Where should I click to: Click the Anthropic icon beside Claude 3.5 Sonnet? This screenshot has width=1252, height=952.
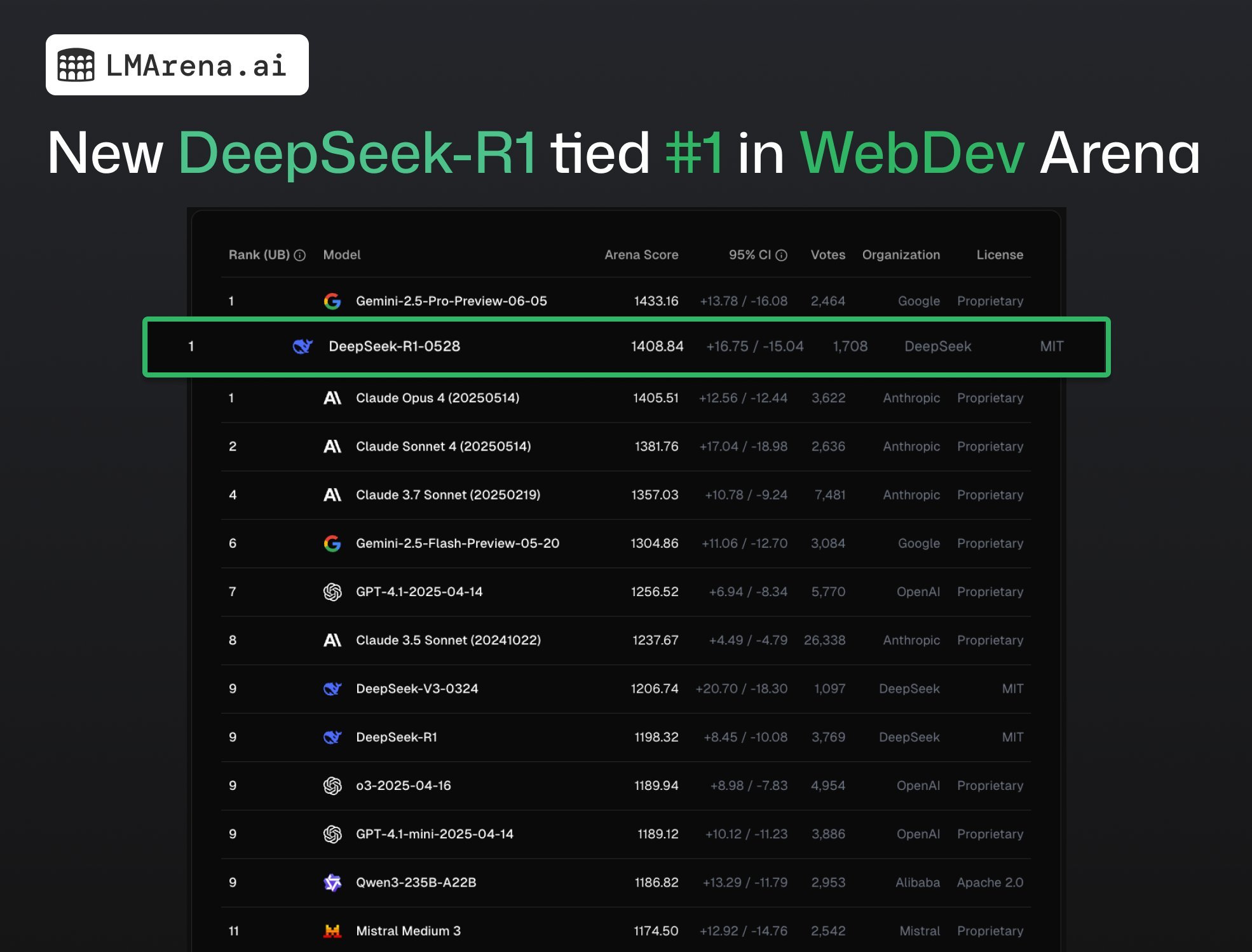(x=332, y=640)
